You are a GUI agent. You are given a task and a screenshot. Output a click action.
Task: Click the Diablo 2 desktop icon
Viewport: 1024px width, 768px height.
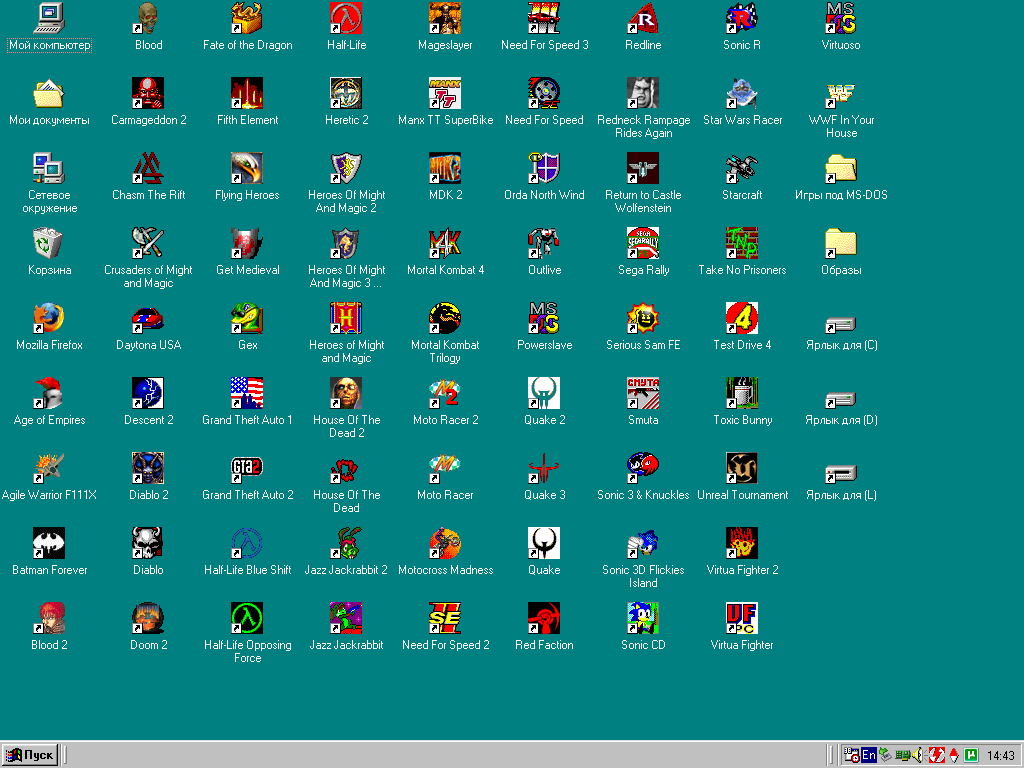[148, 469]
